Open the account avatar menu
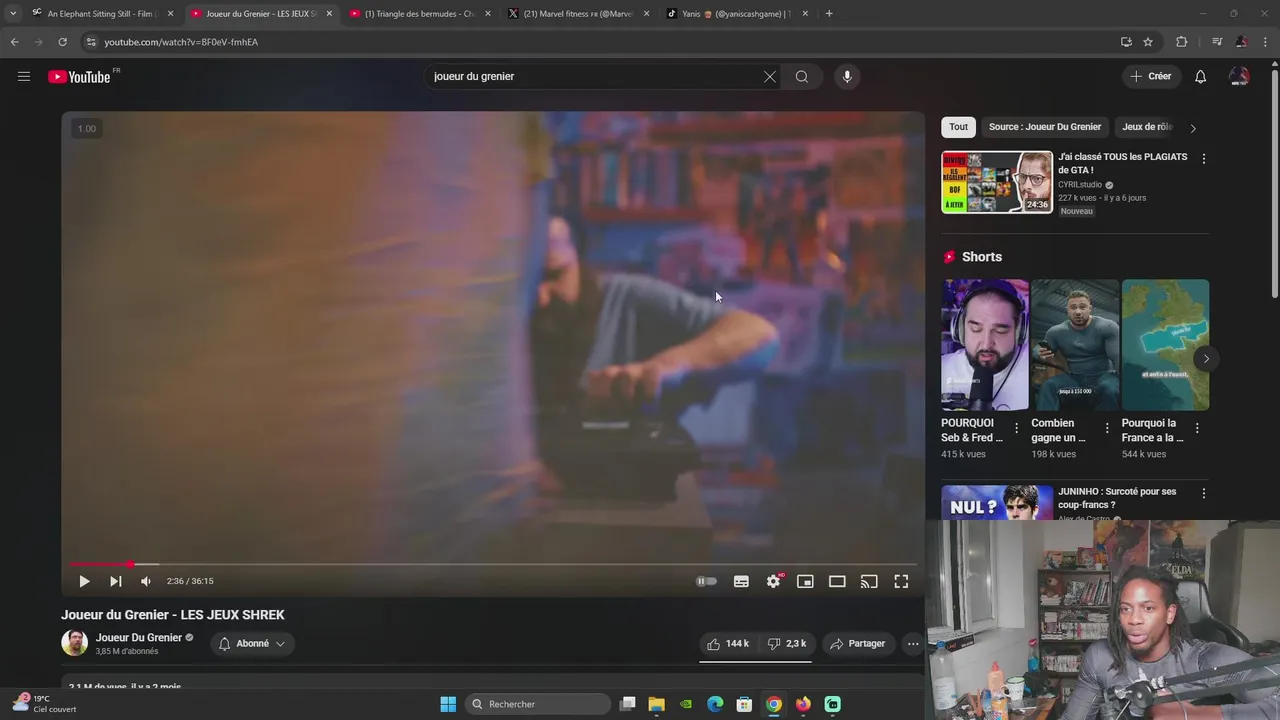The height and width of the screenshot is (720, 1280). click(1239, 77)
